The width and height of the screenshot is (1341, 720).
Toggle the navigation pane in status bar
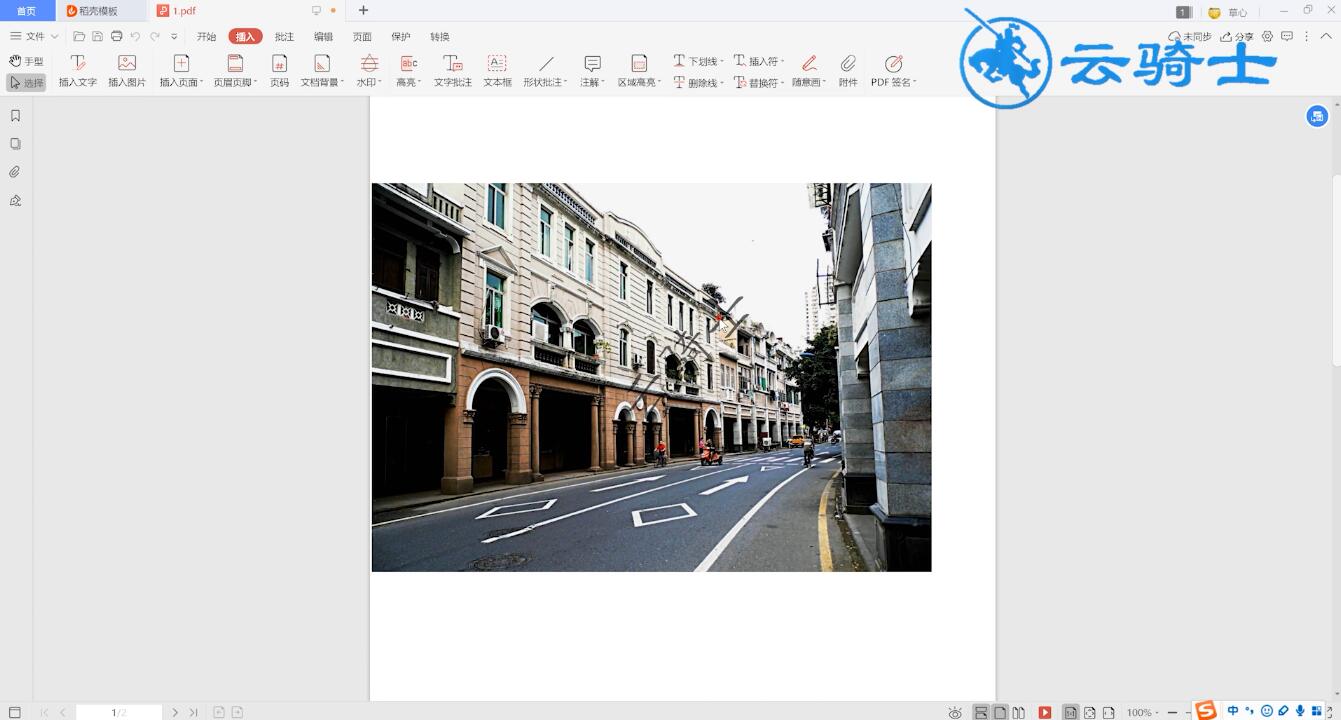pyautogui.click(x=14, y=712)
